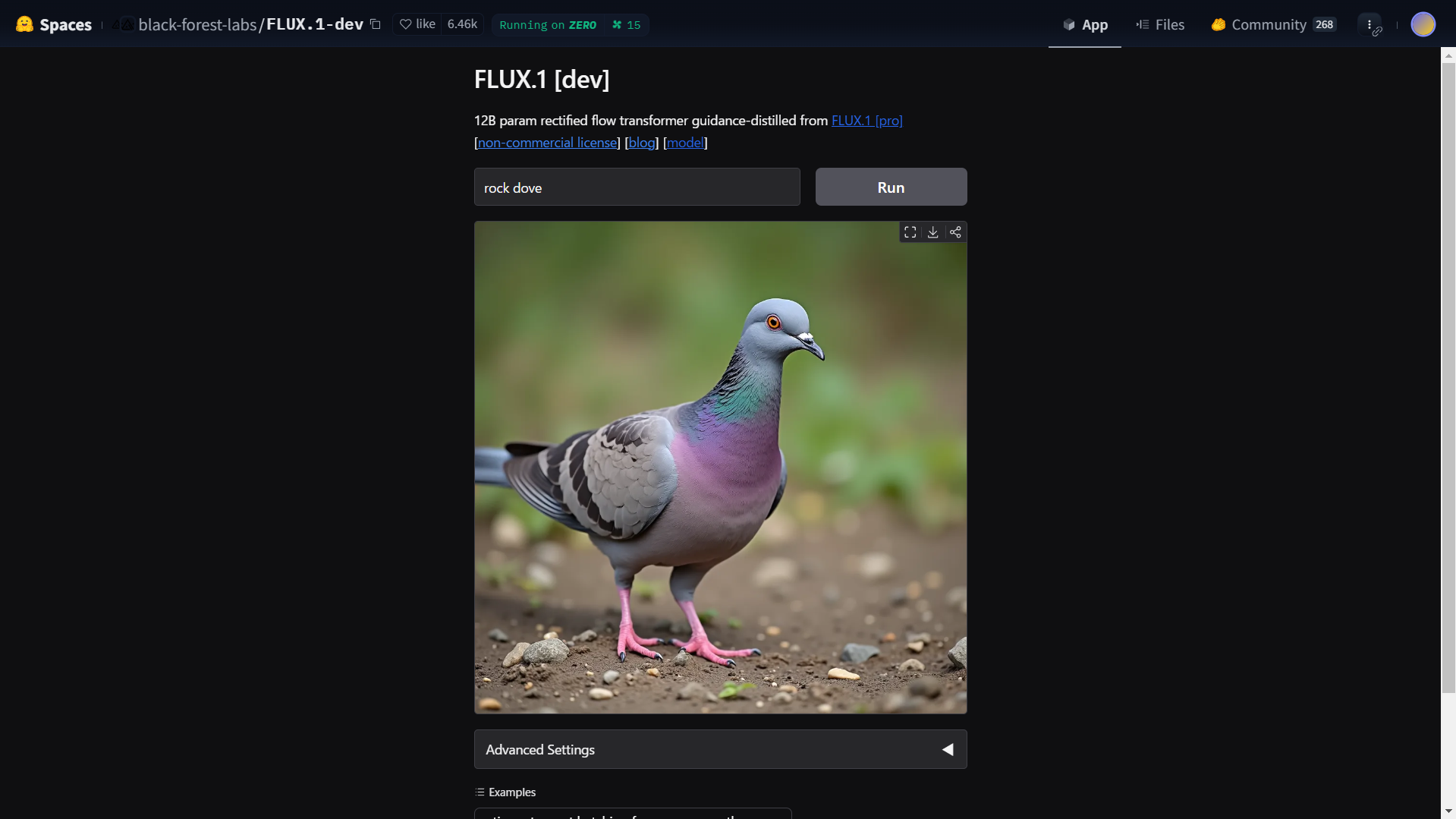
Task: Open the FLUX.1 [pro] link
Action: click(x=866, y=120)
